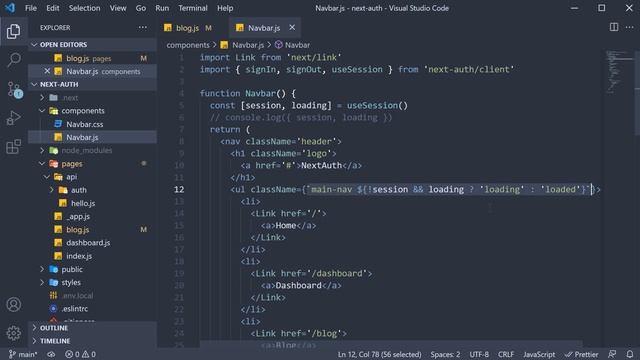Collapse the Open Editors section
This screenshot has width=640, height=360.
coord(92,44)
